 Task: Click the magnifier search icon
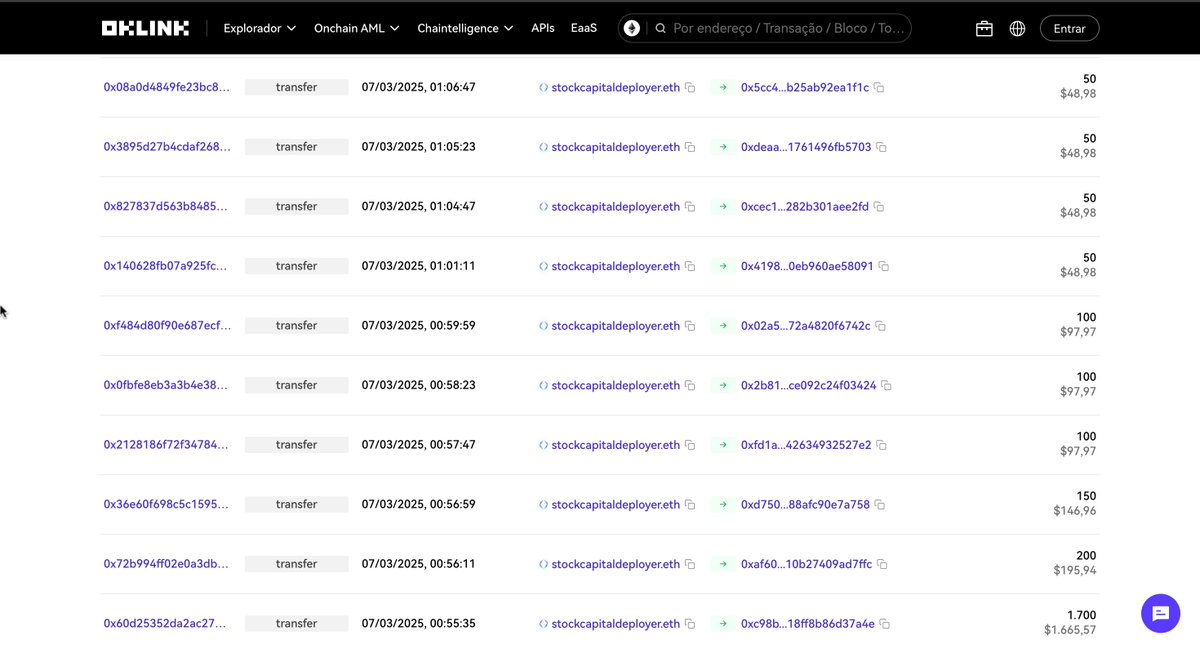(x=661, y=28)
